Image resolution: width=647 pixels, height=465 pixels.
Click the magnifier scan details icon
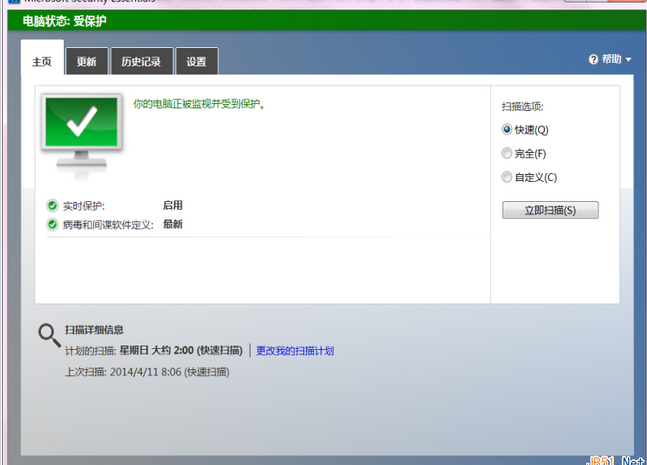[50, 335]
